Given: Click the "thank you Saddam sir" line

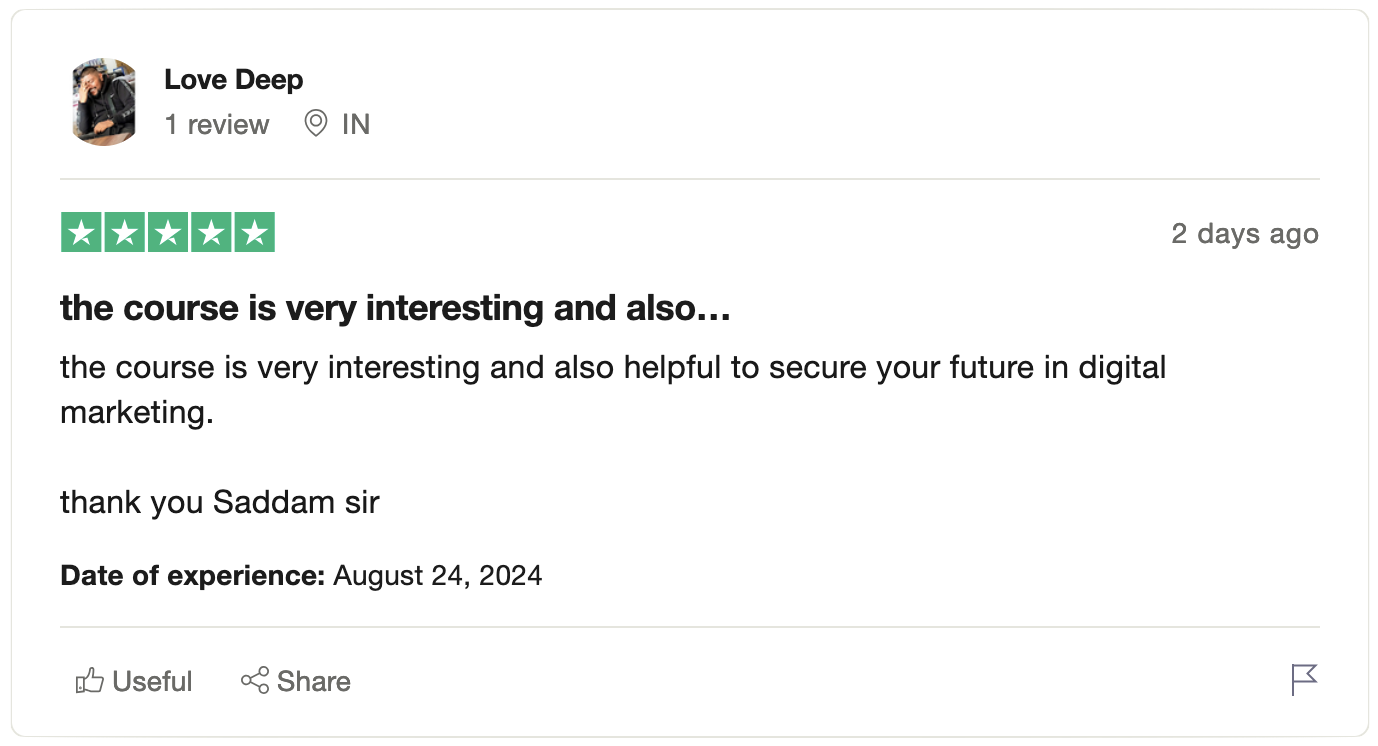Looking at the screenshot, I should [220, 501].
